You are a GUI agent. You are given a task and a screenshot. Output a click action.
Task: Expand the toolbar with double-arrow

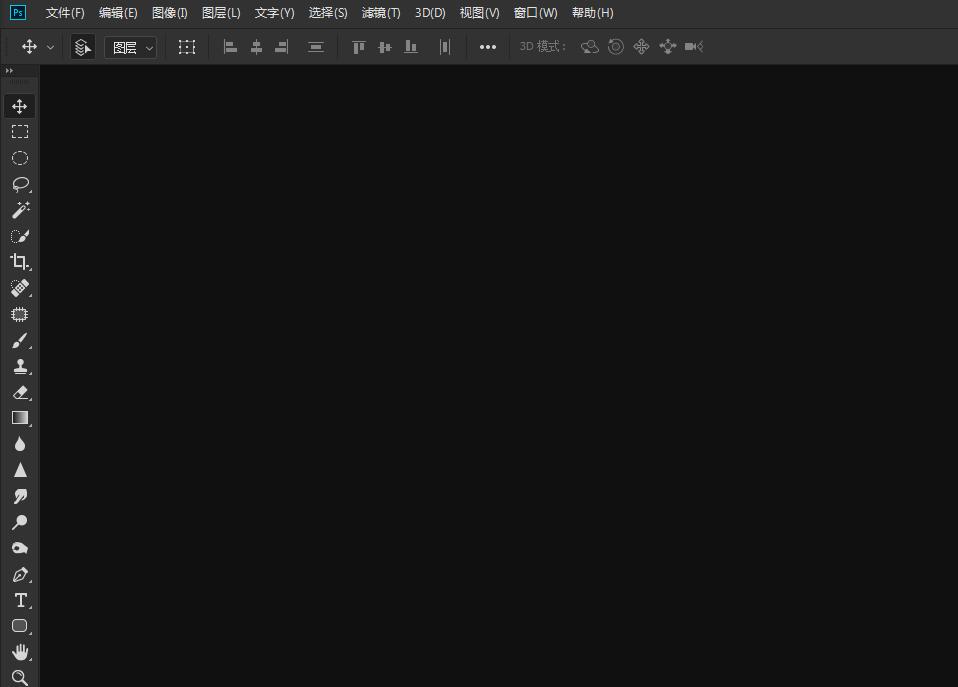point(10,71)
